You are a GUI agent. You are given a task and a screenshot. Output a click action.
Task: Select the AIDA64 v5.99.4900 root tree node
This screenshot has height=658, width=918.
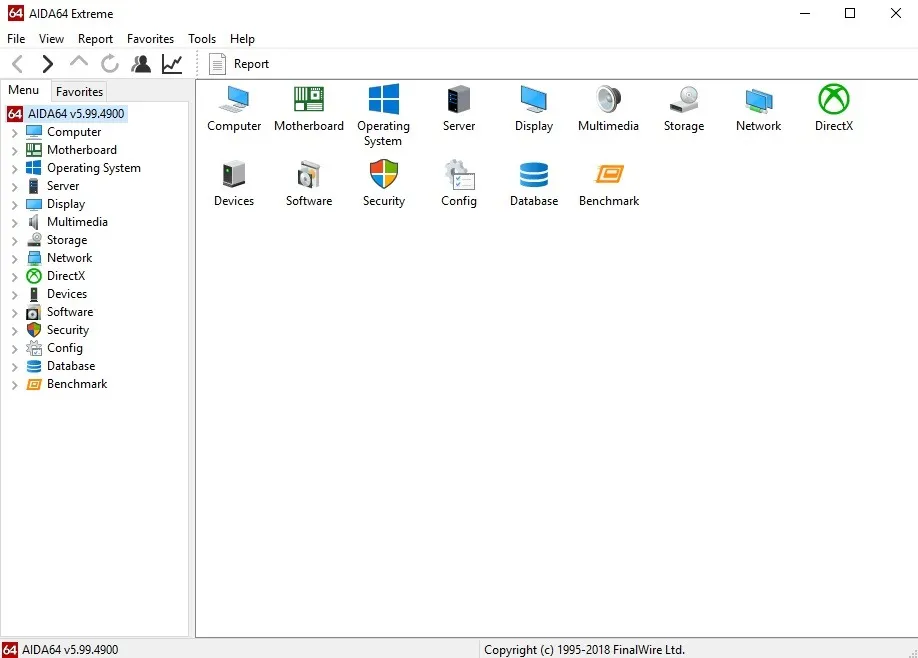[x=76, y=114]
